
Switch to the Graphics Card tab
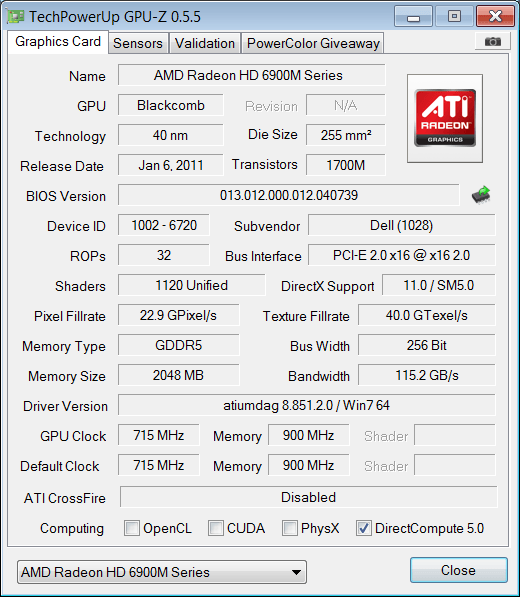pos(58,42)
